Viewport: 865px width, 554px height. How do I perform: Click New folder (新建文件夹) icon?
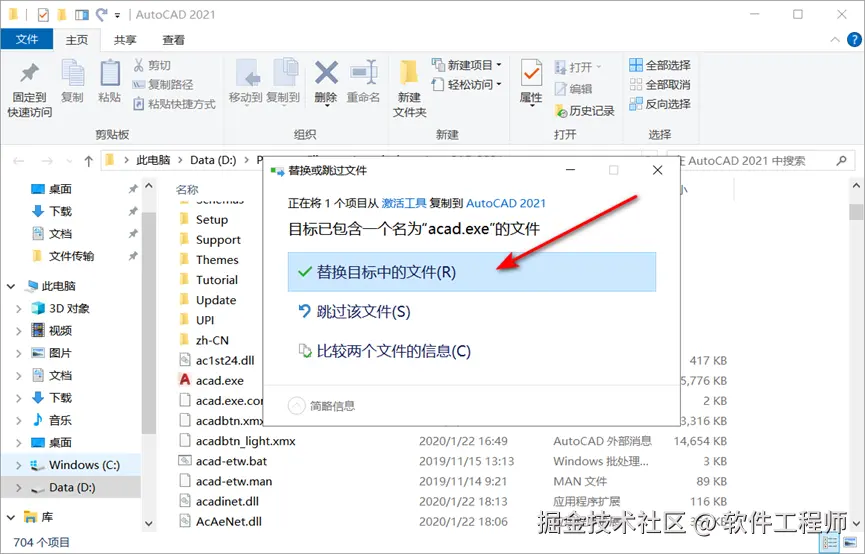(x=409, y=88)
